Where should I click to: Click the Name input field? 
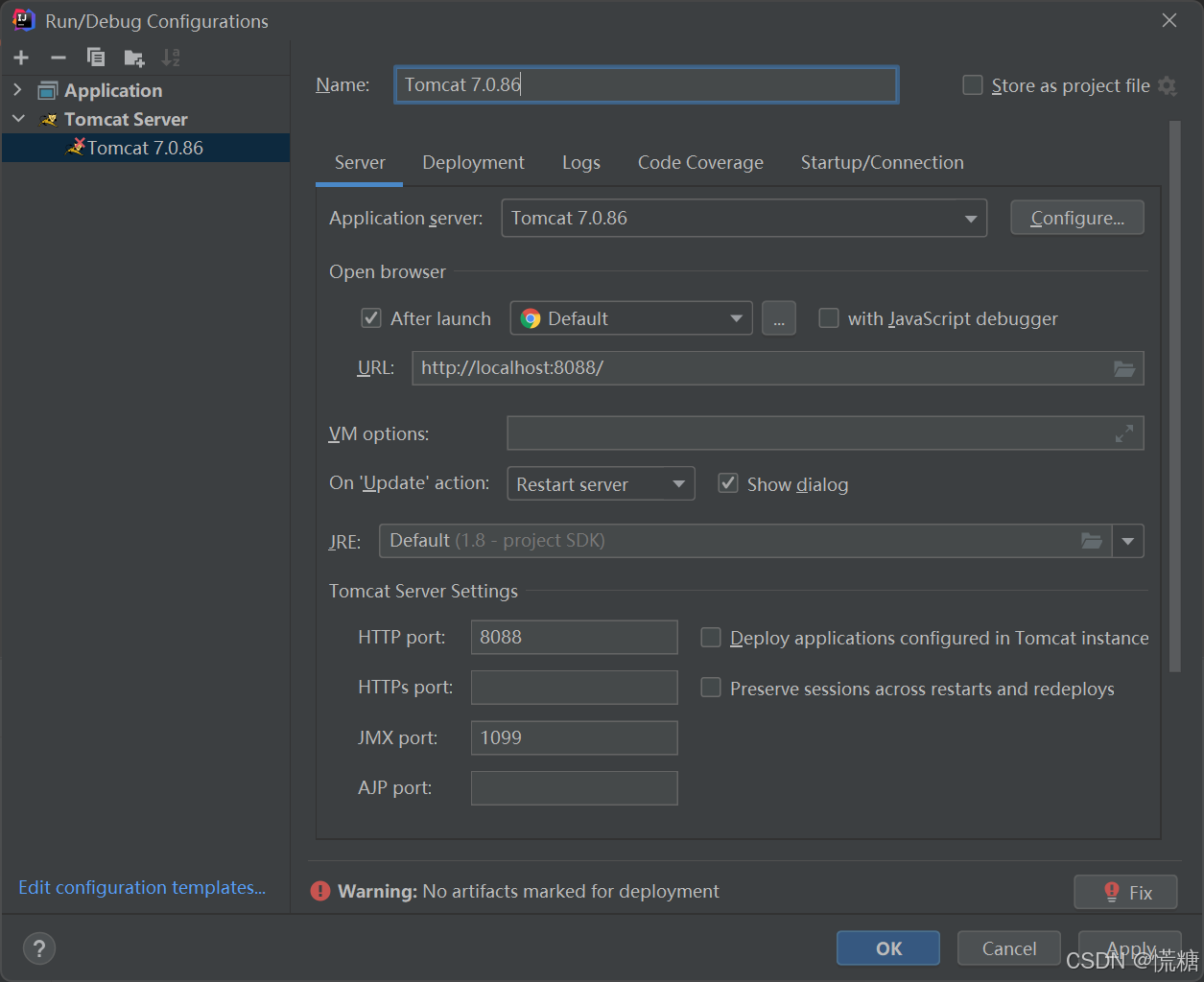pos(646,84)
